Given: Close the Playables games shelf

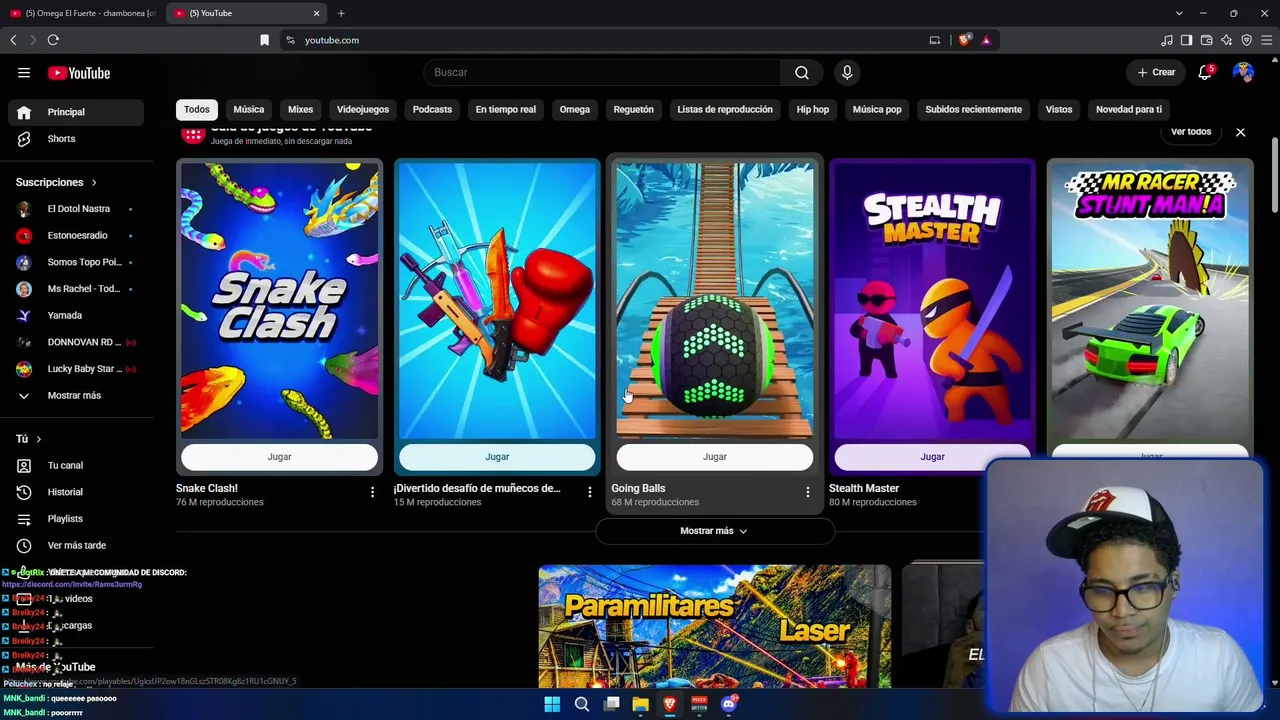Looking at the screenshot, I should [x=1240, y=132].
